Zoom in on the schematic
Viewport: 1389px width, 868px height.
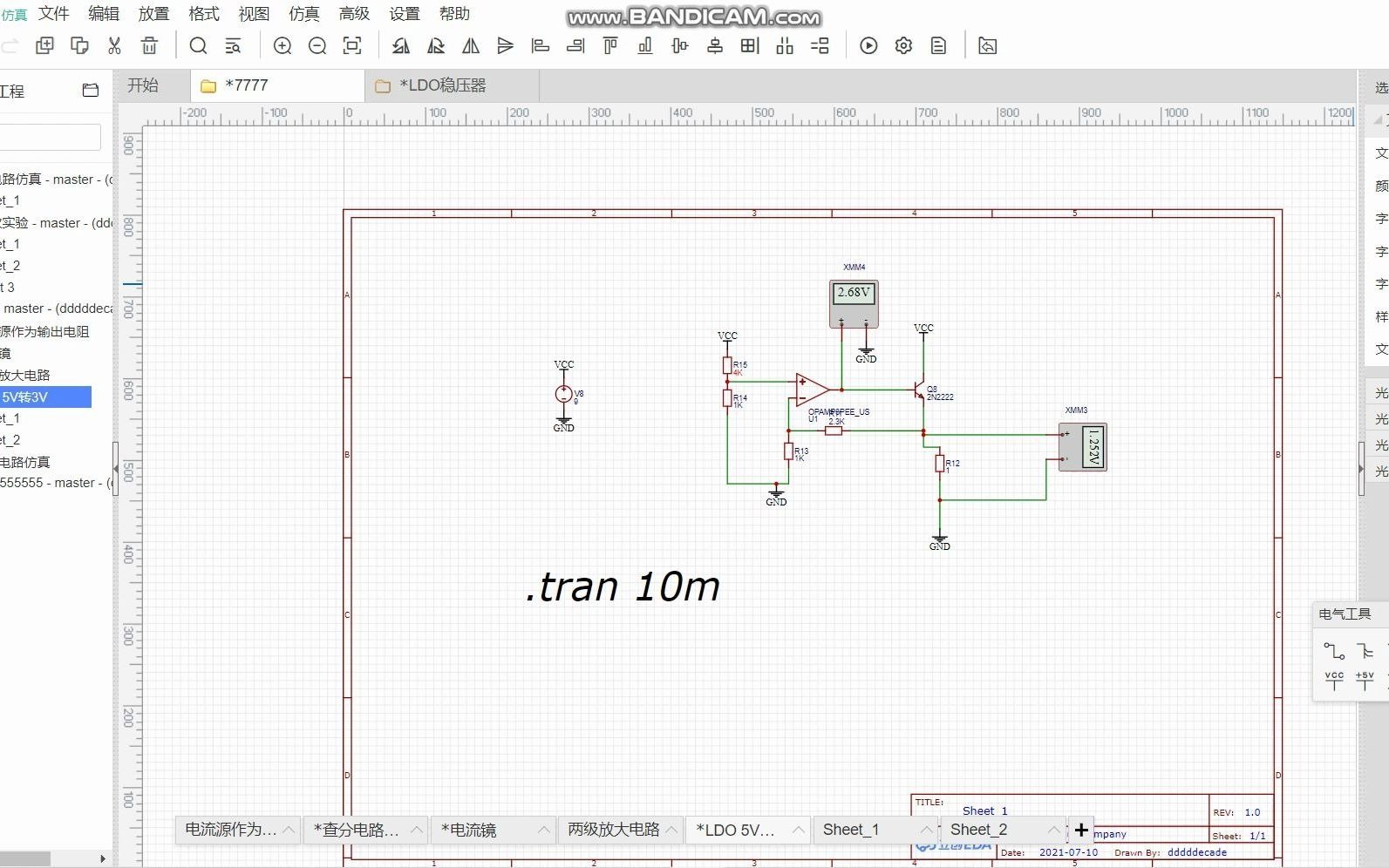[x=283, y=45]
